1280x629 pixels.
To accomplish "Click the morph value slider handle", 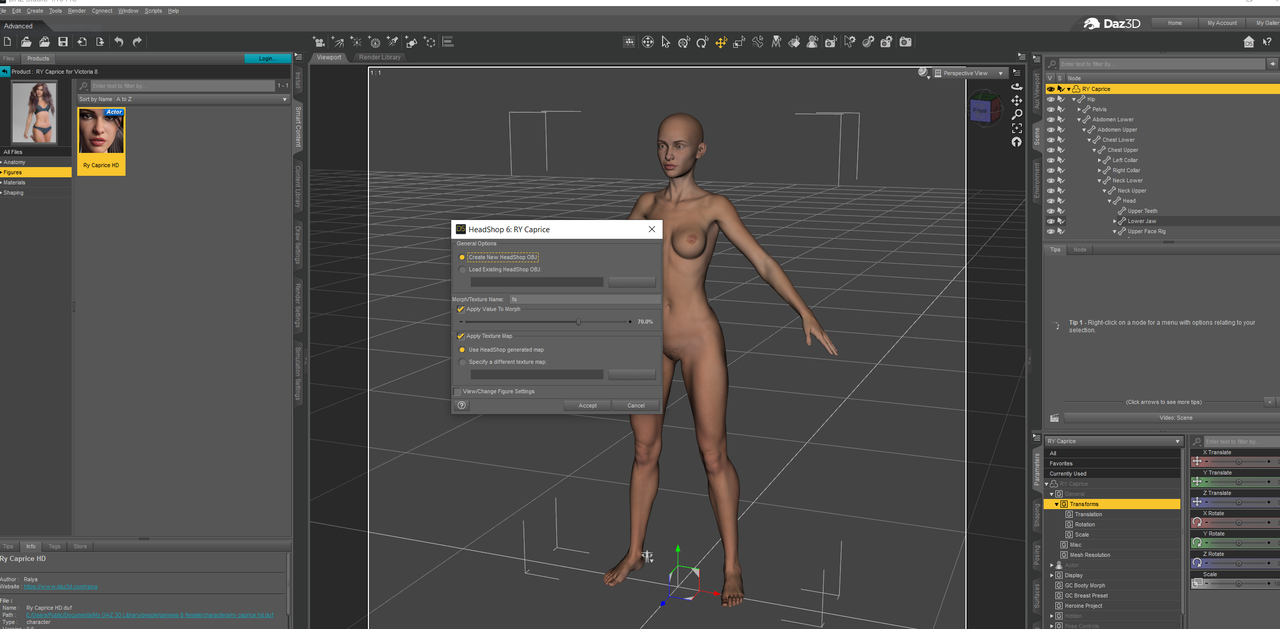I will pyautogui.click(x=578, y=322).
